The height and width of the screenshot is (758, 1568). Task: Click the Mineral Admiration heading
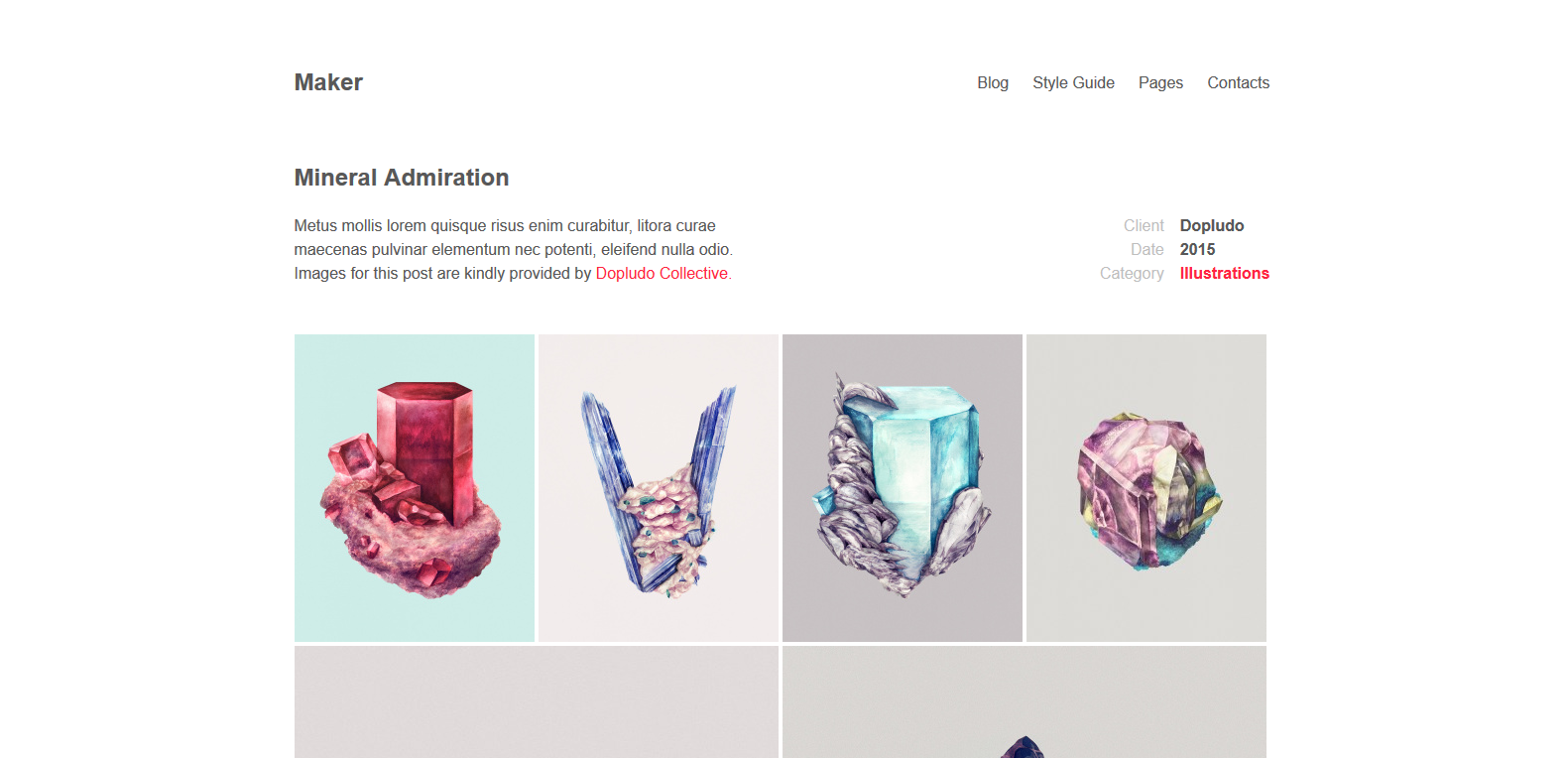click(402, 178)
